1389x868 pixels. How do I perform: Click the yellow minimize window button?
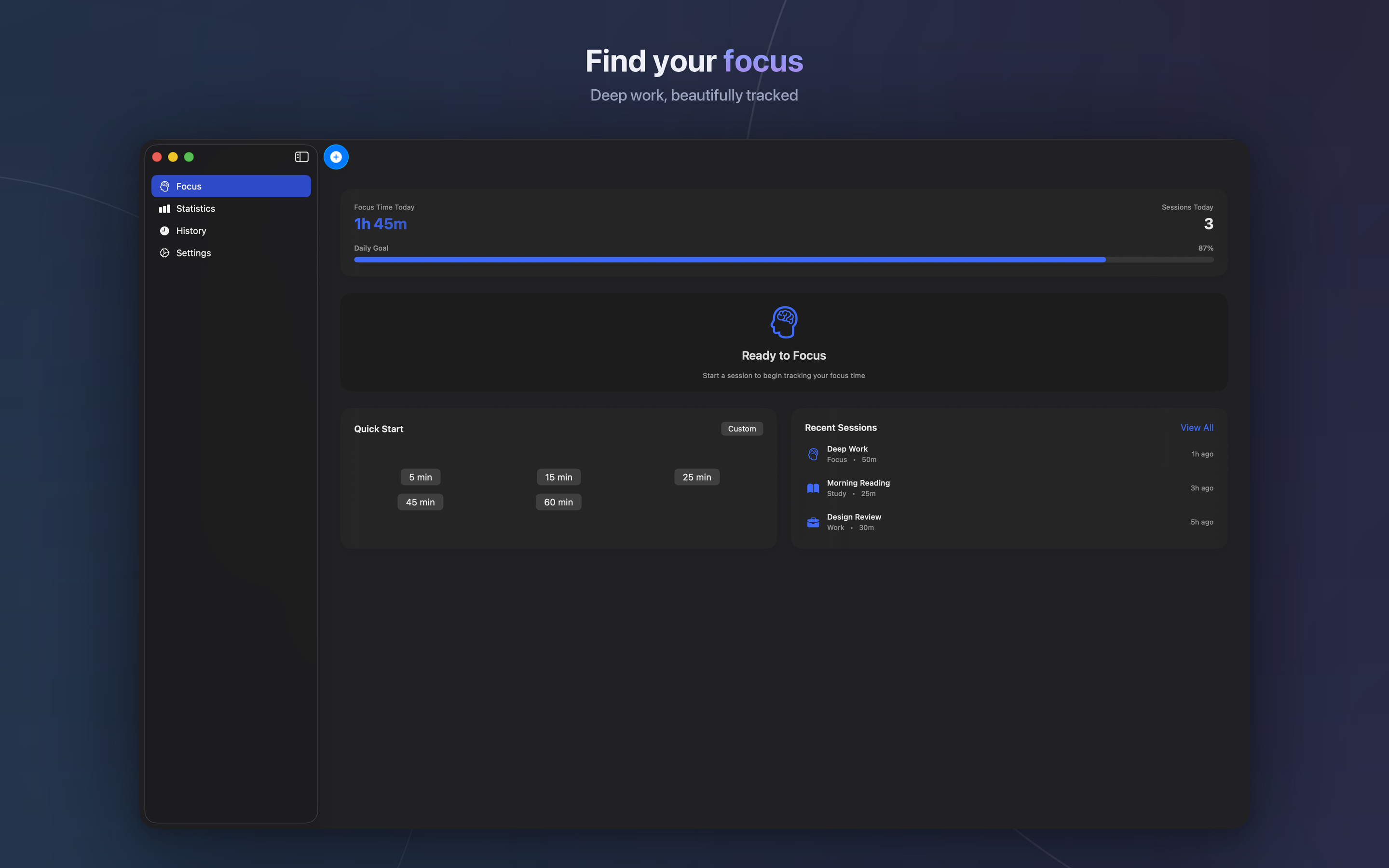coord(173,157)
